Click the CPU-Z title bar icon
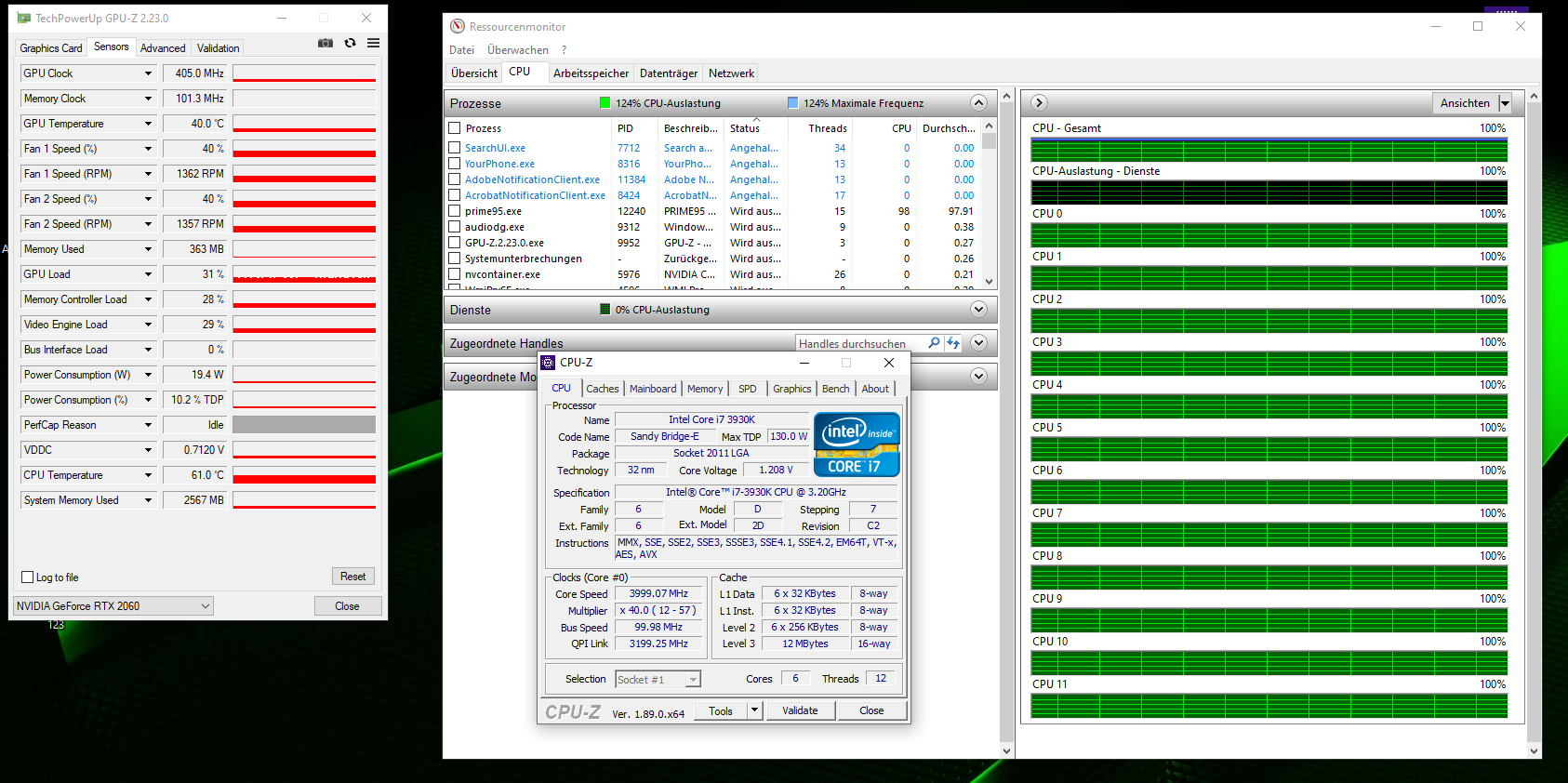The image size is (1568, 783). pos(549,363)
